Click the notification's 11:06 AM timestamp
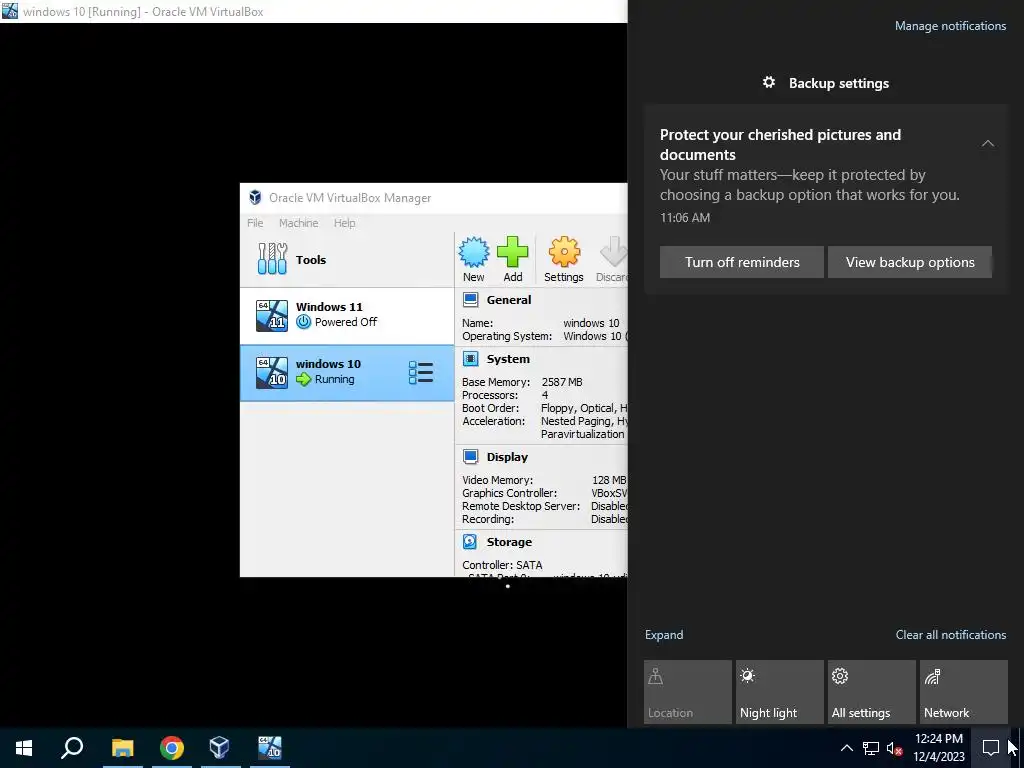 coord(685,217)
